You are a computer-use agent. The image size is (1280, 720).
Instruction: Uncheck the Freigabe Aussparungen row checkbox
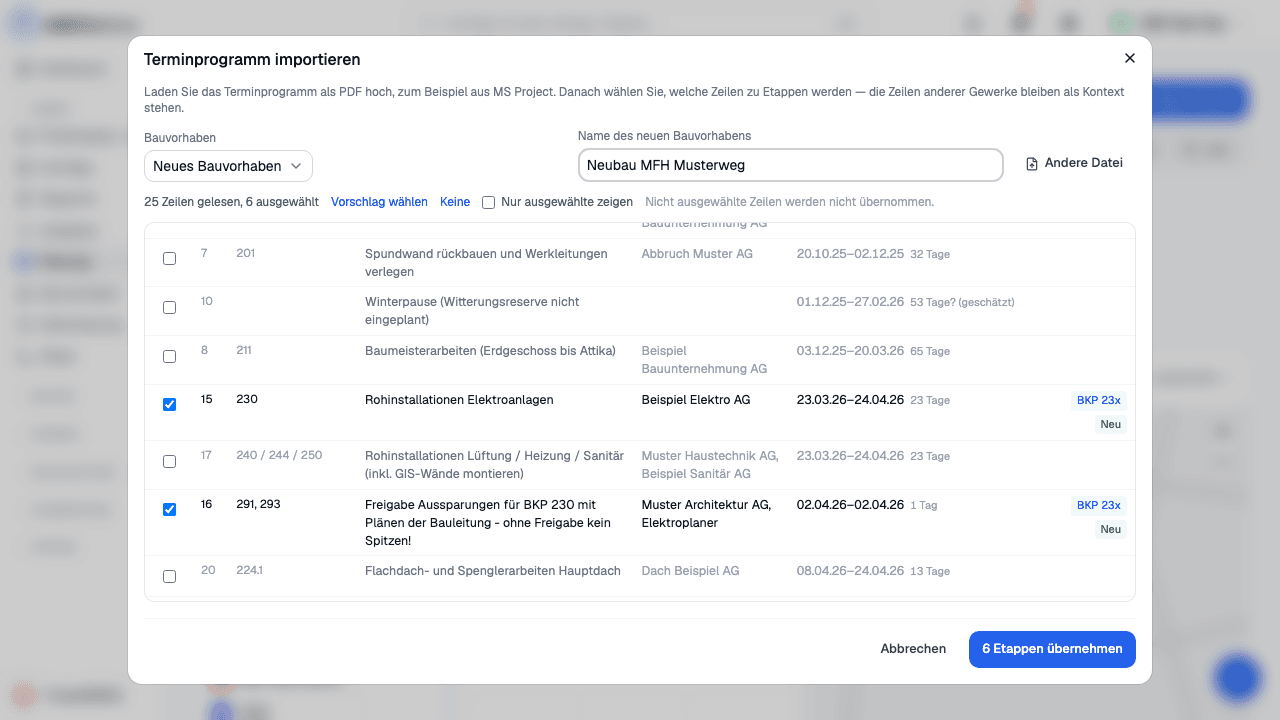(x=169, y=510)
